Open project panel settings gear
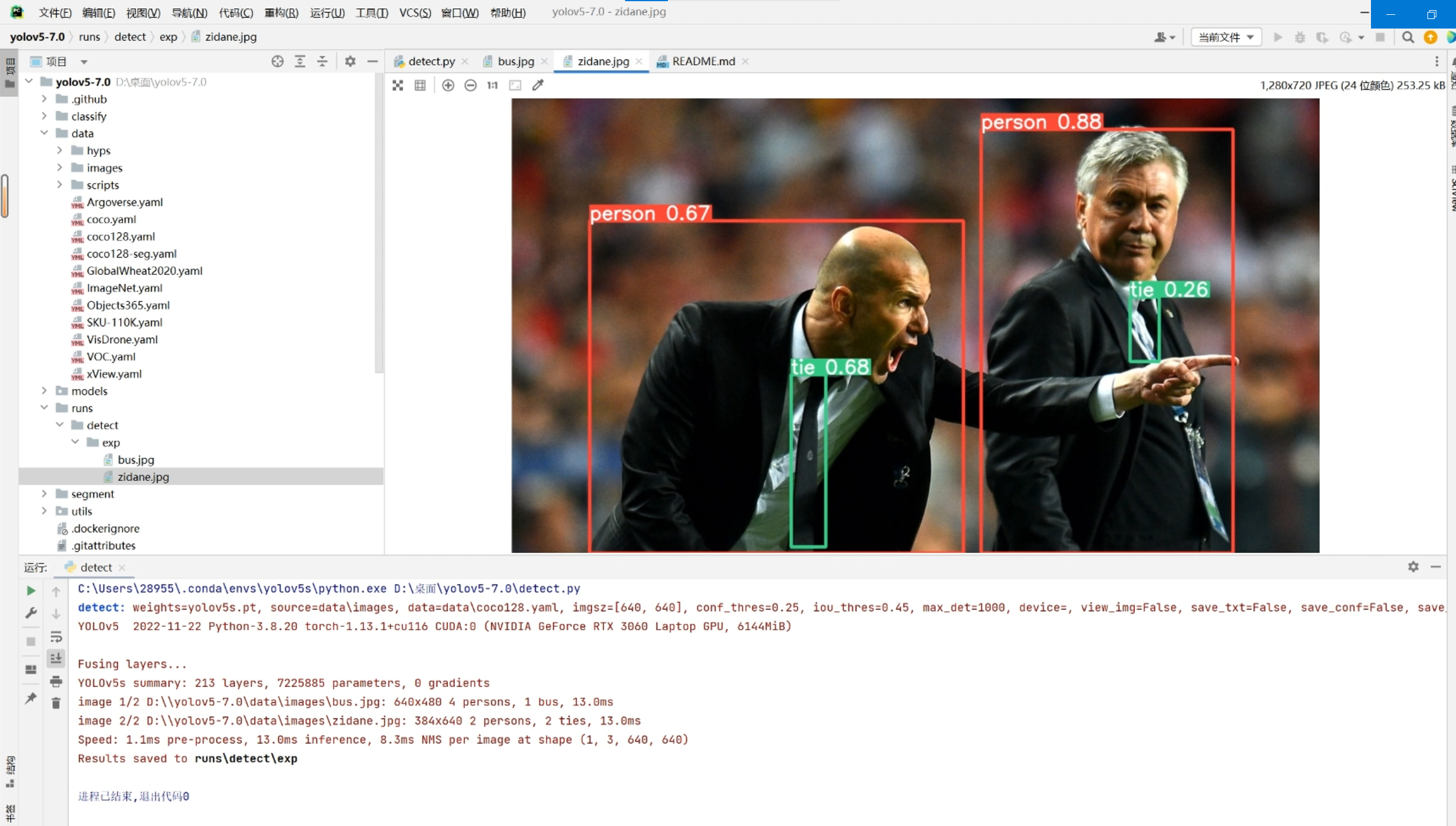Screen dimensions: 1456x826 pos(350,61)
